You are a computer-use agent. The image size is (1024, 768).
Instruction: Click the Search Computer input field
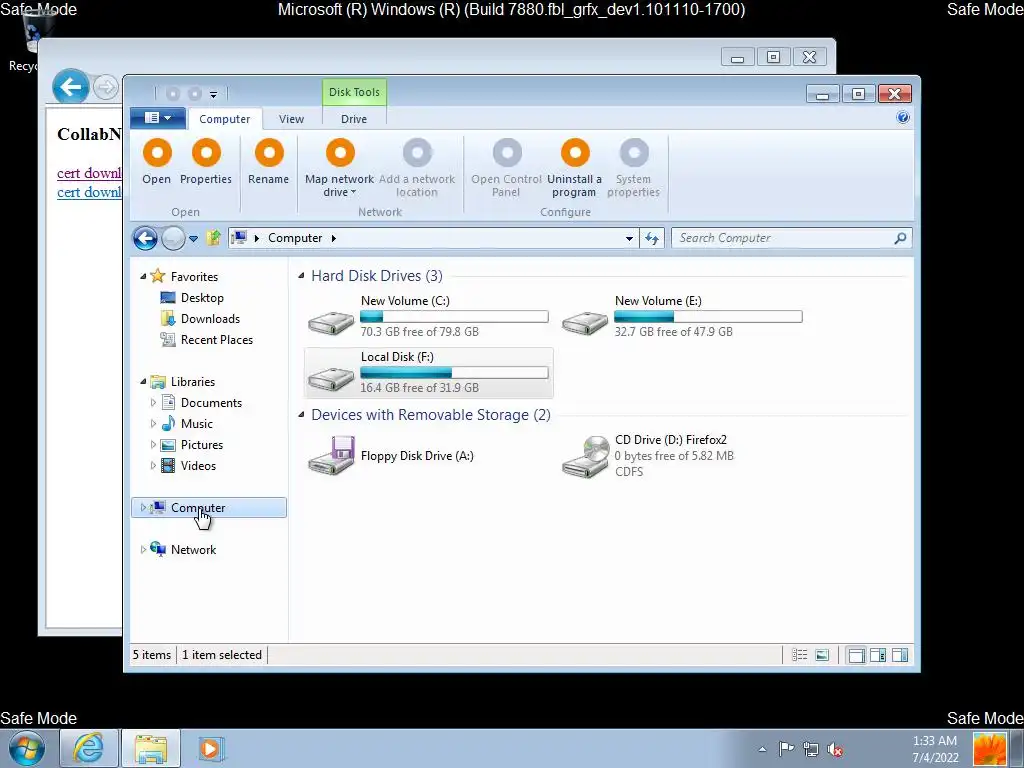point(784,238)
